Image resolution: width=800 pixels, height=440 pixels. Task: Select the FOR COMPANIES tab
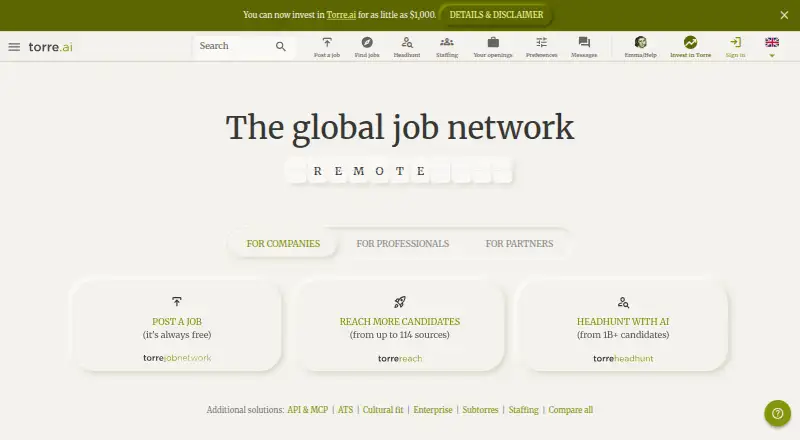pyautogui.click(x=283, y=243)
